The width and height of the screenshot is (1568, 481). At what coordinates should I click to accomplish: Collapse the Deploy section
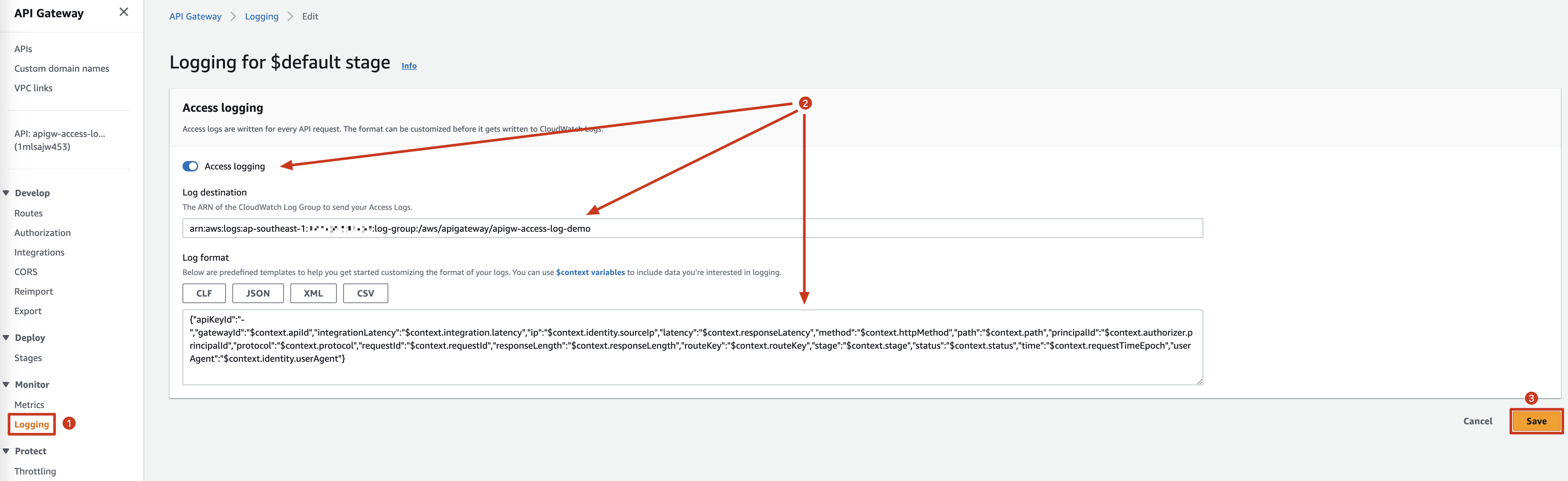tap(6, 337)
